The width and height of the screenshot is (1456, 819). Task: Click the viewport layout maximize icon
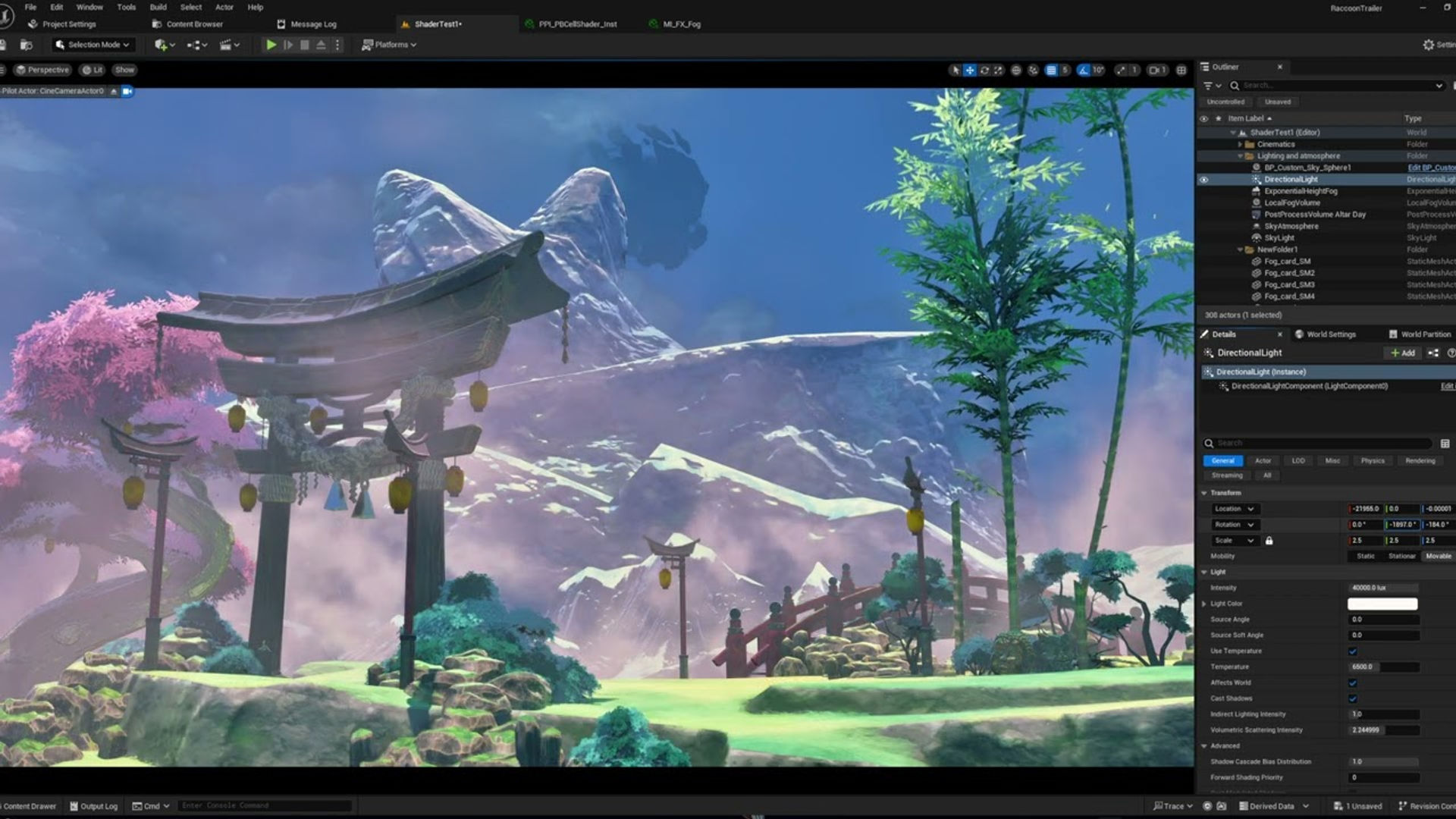1181,70
